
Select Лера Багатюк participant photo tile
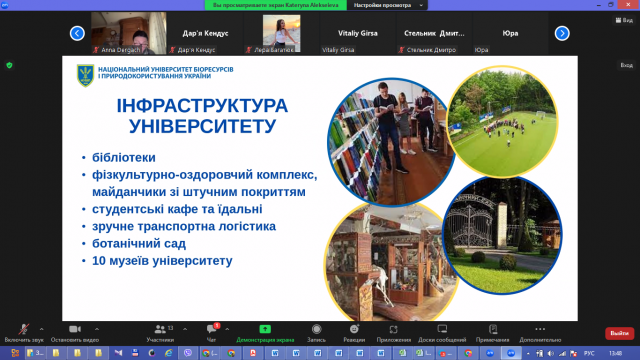pos(281,33)
